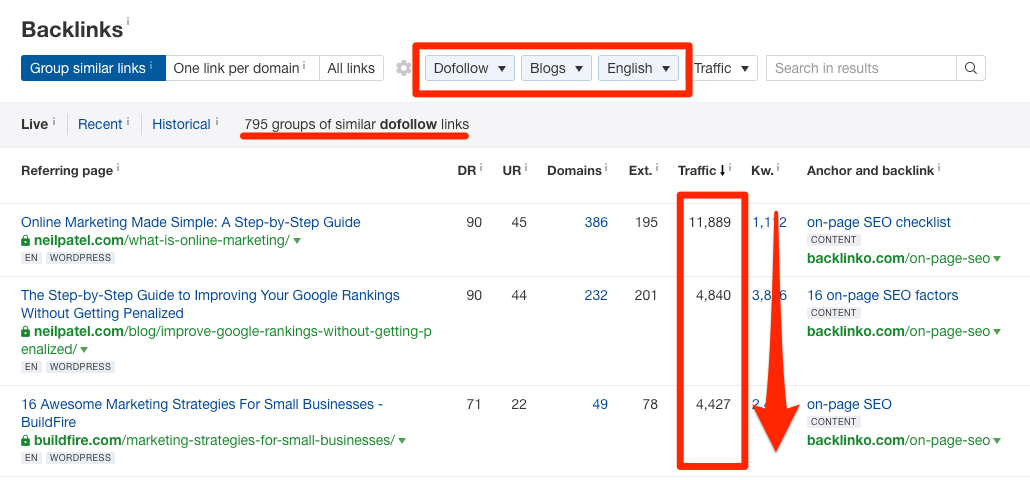Click info icon next to Domains column
The height and width of the screenshot is (480, 1030).
tap(607, 167)
